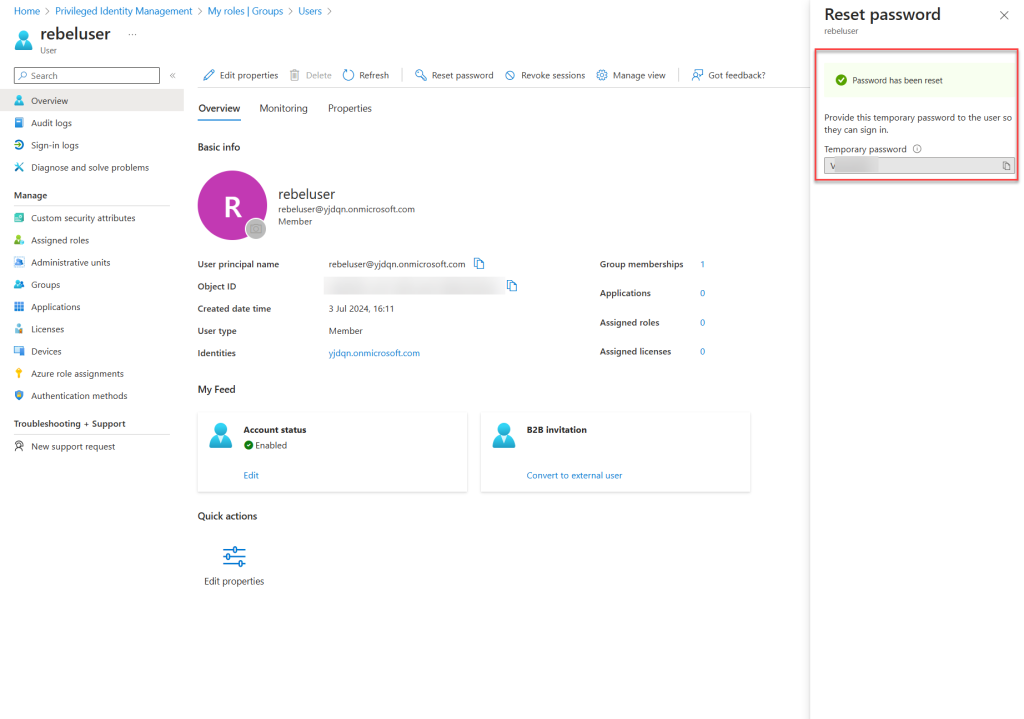
Task: Open Manage view options
Action: pos(631,75)
